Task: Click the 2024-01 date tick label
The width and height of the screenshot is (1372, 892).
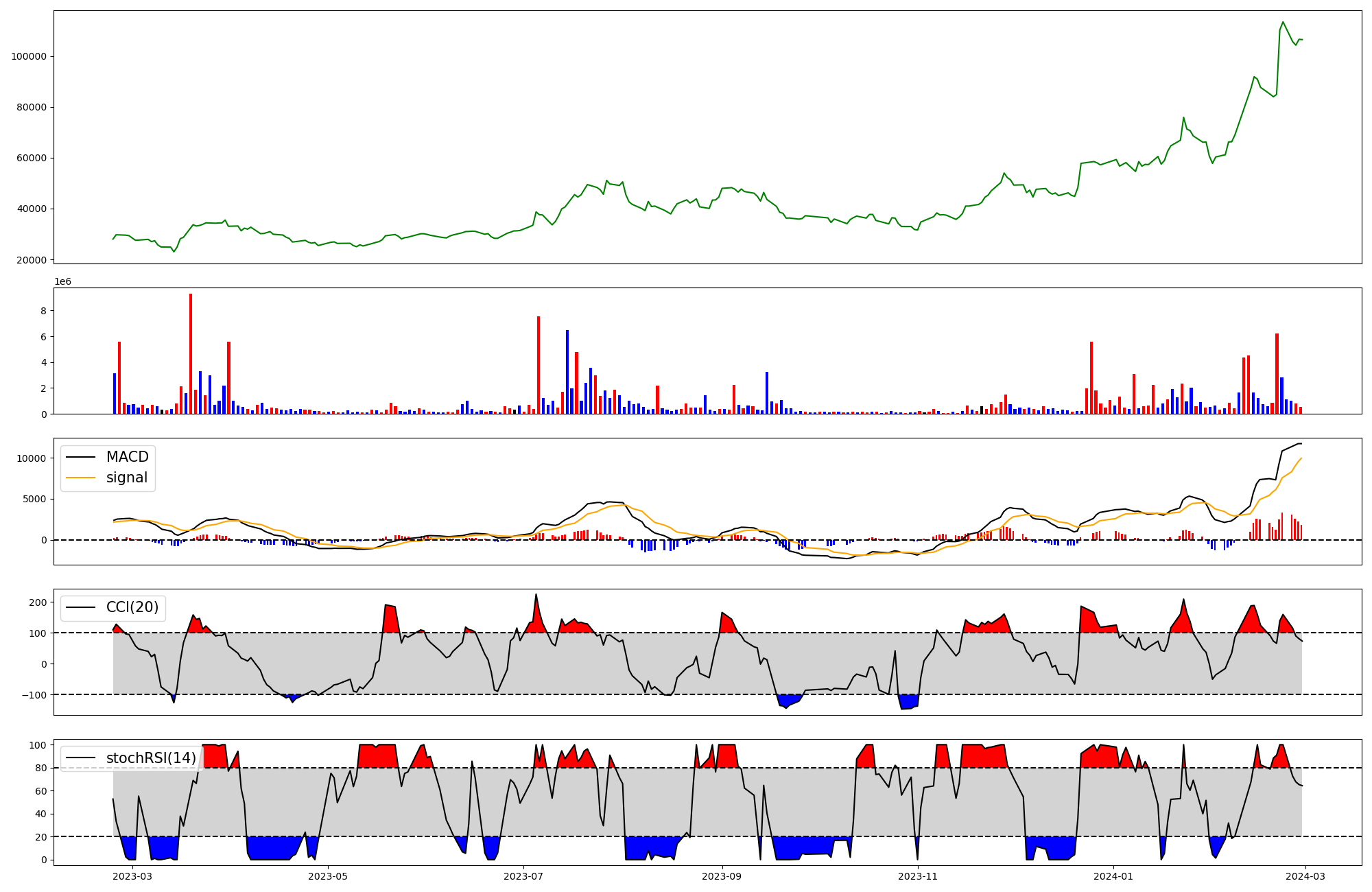Action: pyautogui.click(x=1113, y=876)
